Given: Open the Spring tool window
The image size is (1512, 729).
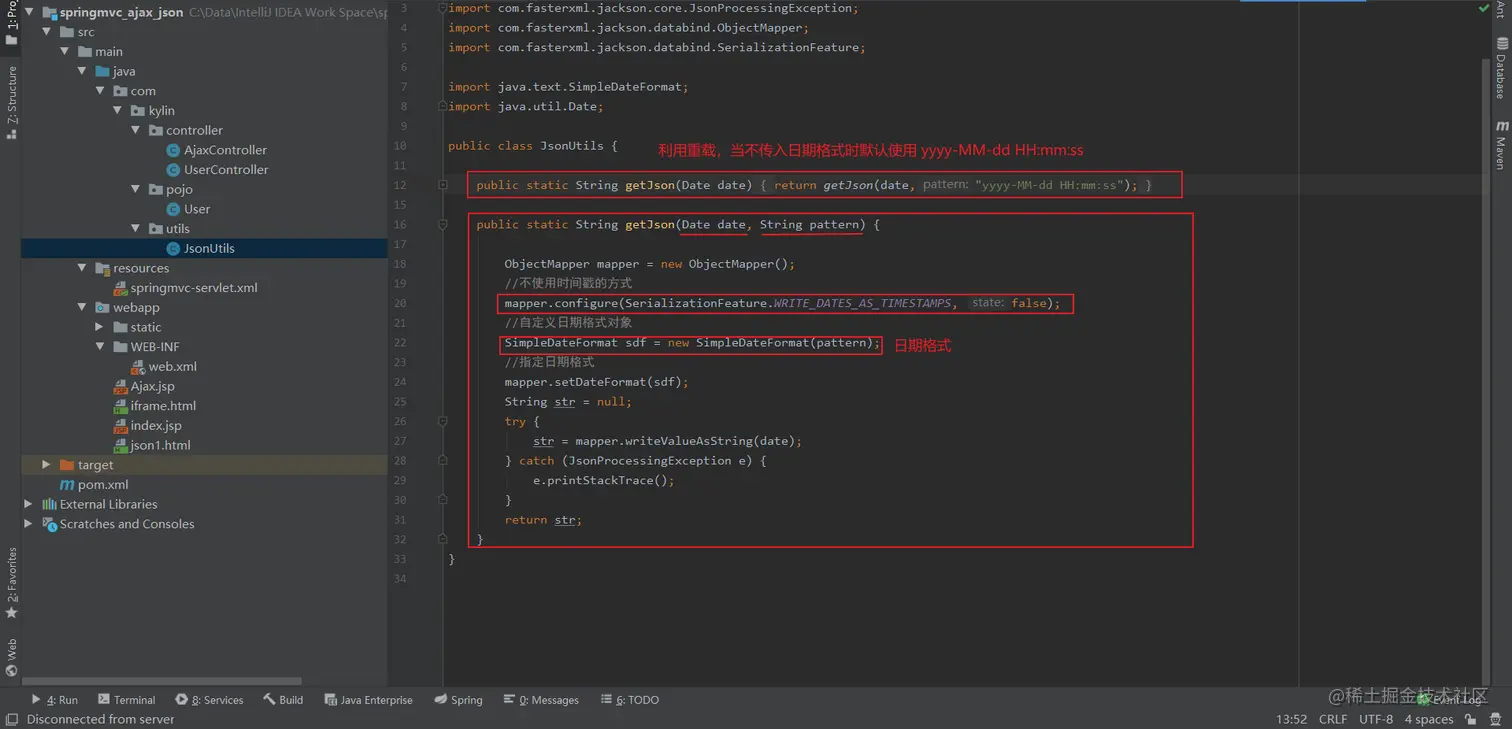Looking at the screenshot, I should click(x=458, y=700).
